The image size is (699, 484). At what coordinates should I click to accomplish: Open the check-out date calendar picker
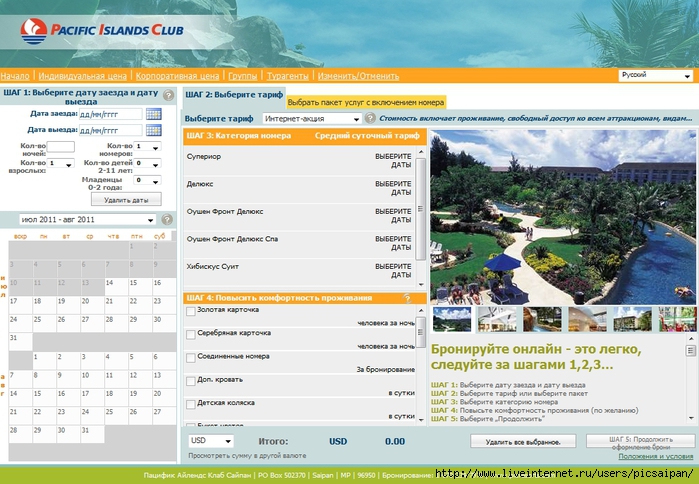[153, 130]
